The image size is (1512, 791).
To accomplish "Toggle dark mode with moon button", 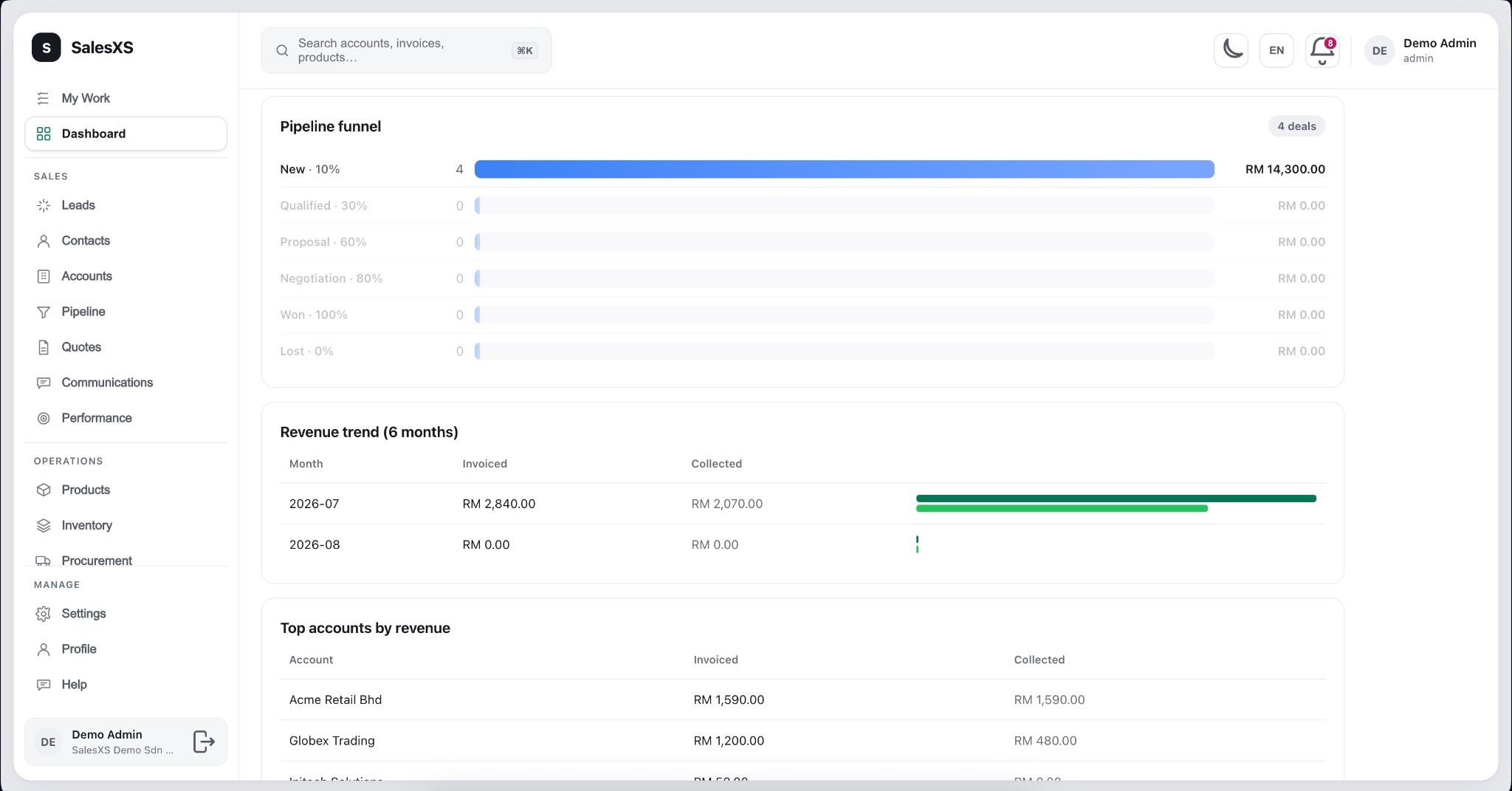I will click(x=1231, y=50).
